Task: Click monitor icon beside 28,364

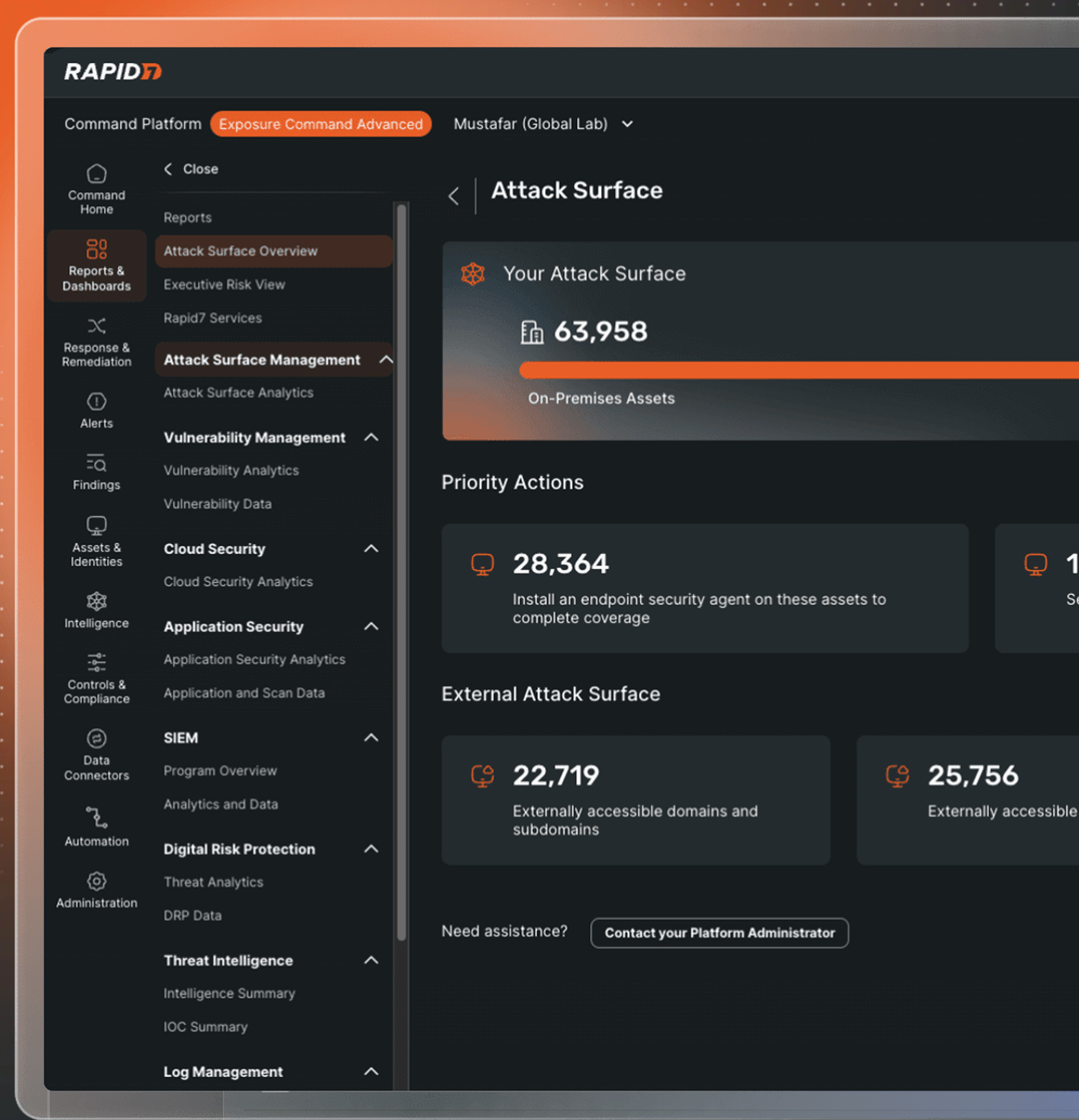Action: [482, 565]
